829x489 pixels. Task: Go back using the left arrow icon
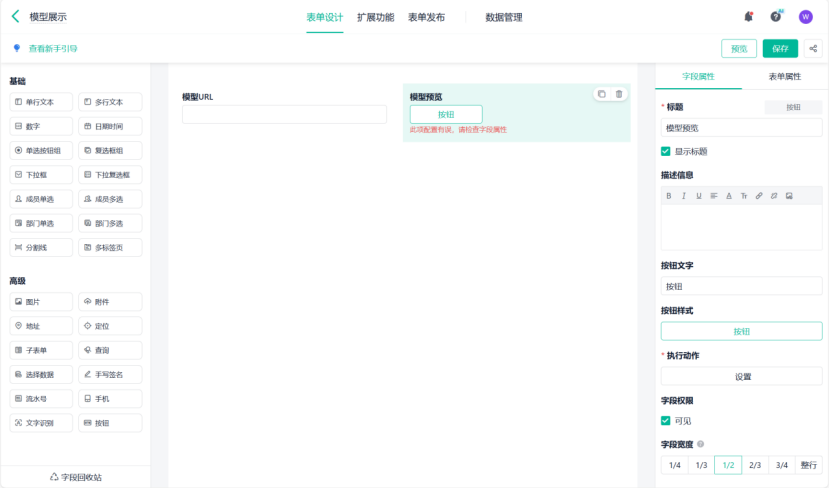pyautogui.click(x=15, y=16)
